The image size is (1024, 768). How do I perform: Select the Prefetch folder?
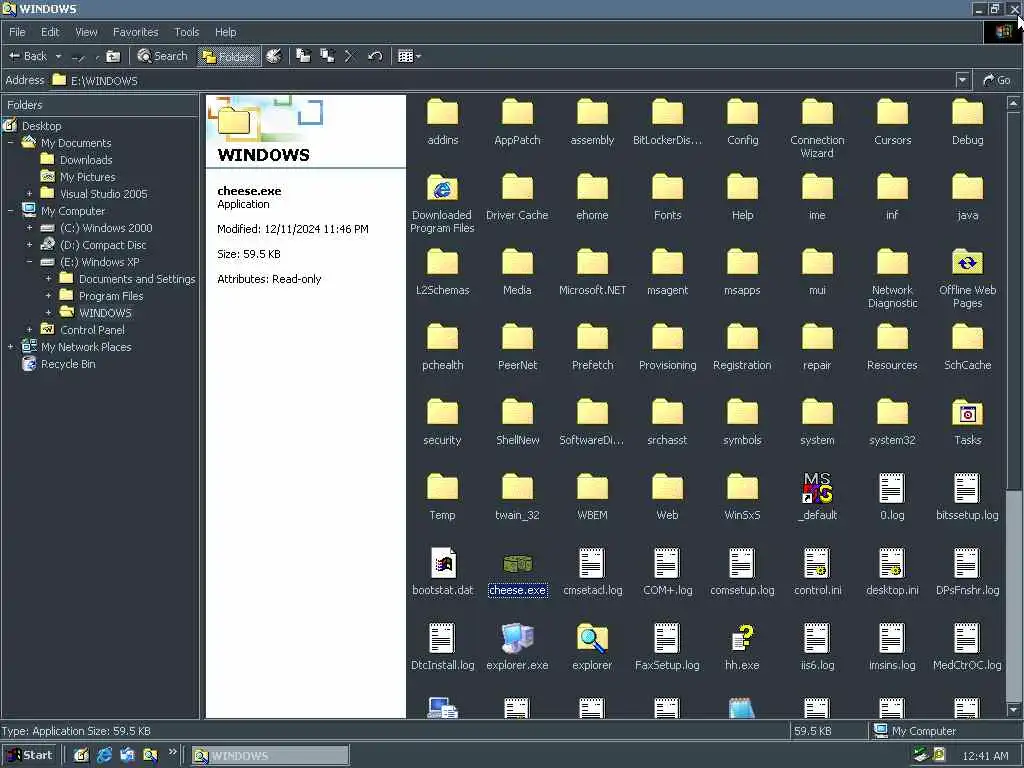coord(592,346)
